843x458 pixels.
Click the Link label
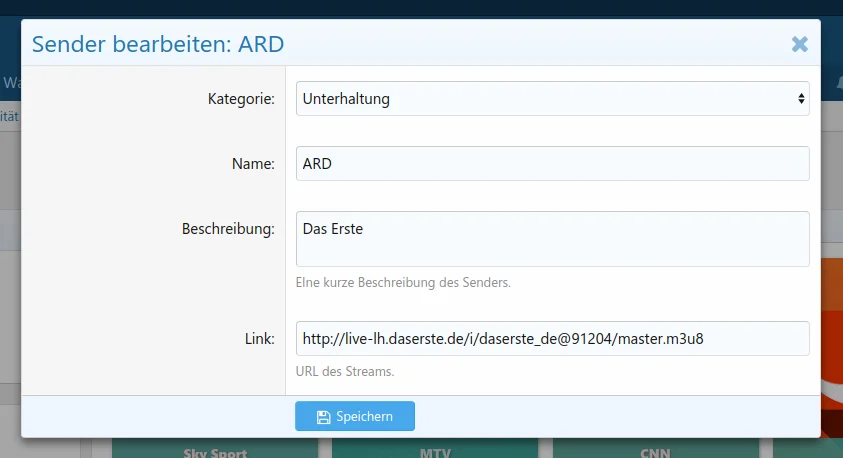[259, 339]
